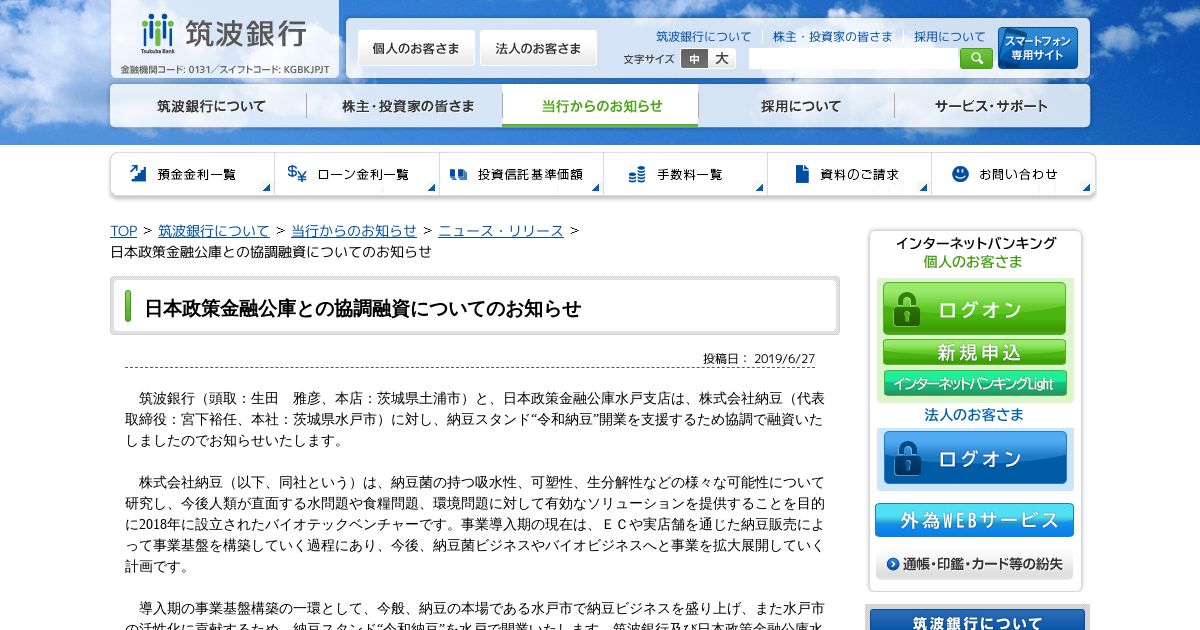This screenshot has height=630, width=1200.
Task: Open the 預金金利一覧 chart icon
Action: tap(138, 174)
